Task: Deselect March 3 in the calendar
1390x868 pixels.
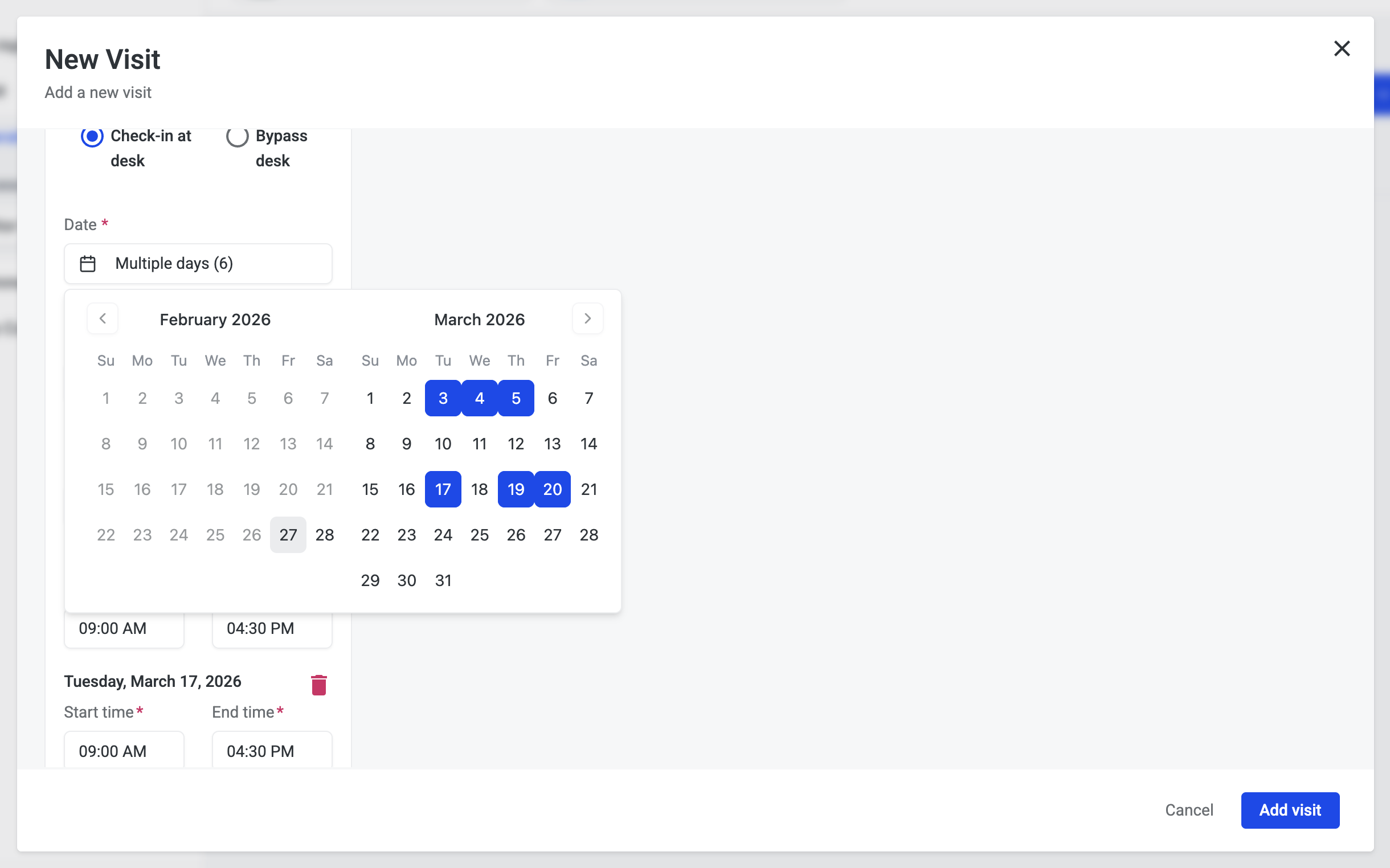Action: (x=443, y=398)
